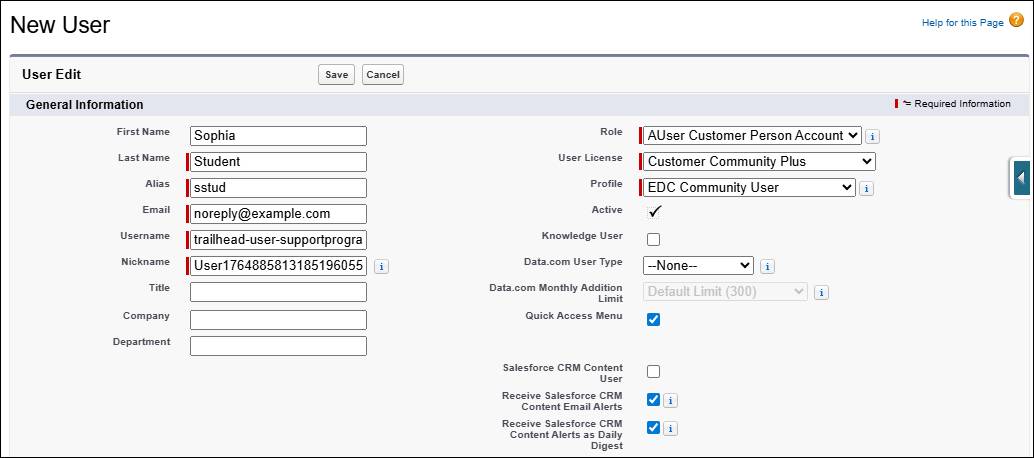Click info icon for Content Alerts as Daily Digest
Screen dimensions: 1034x458
(670, 428)
